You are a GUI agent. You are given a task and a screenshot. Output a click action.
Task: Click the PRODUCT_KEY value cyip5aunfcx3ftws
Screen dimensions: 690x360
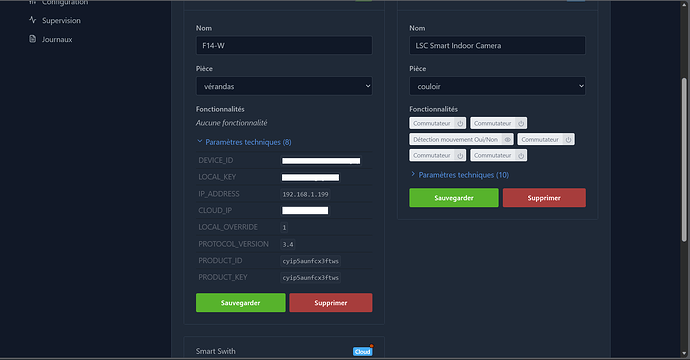pyautogui.click(x=311, y=278)
